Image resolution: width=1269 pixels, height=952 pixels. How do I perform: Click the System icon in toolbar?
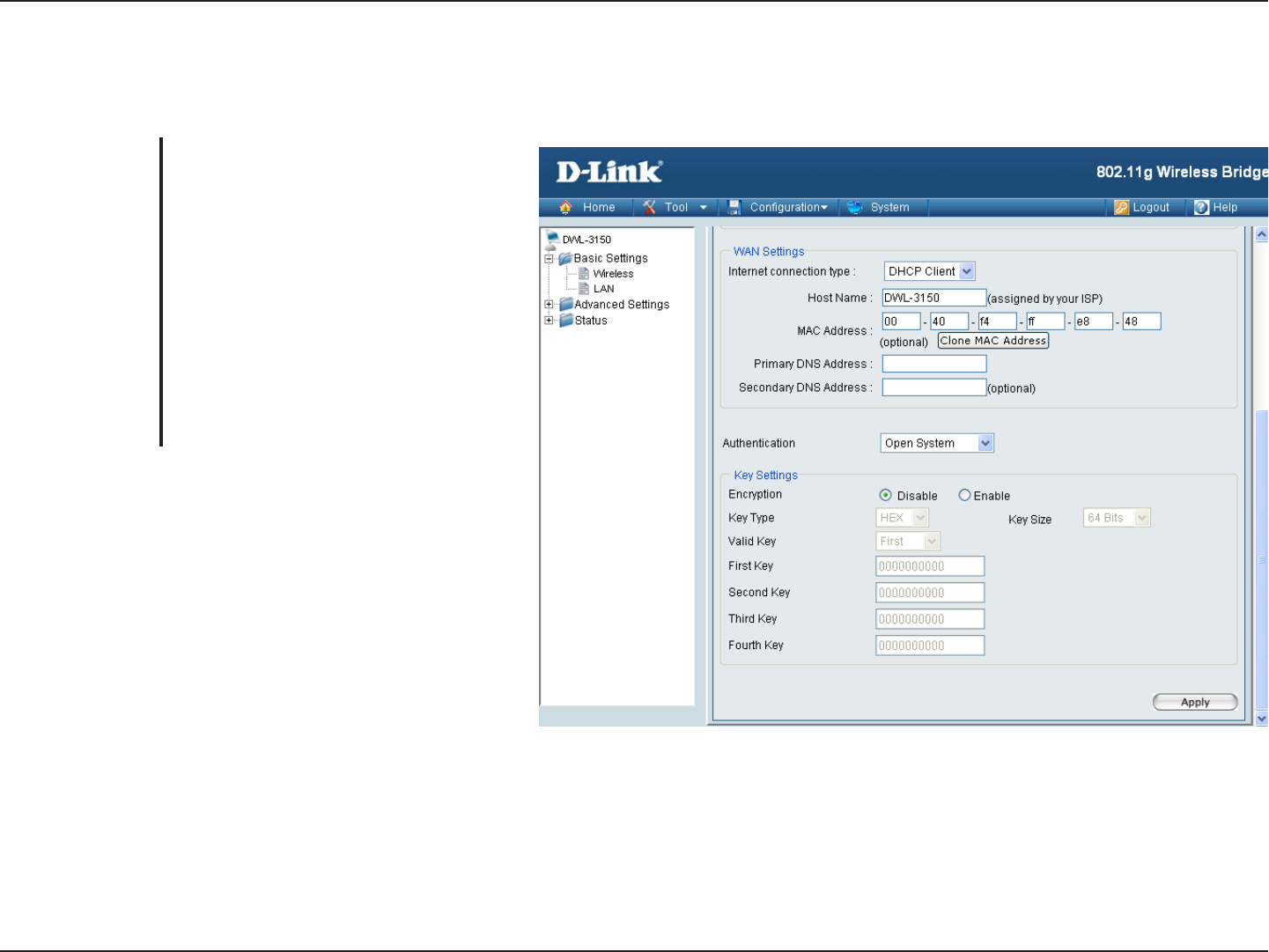click(x=855, y=208)
